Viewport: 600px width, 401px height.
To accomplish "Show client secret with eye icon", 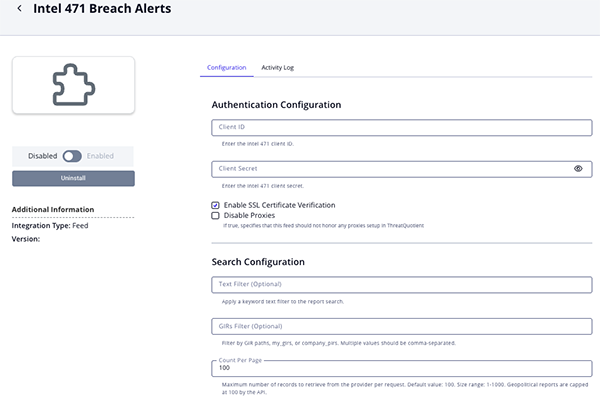I will [578, 169].
